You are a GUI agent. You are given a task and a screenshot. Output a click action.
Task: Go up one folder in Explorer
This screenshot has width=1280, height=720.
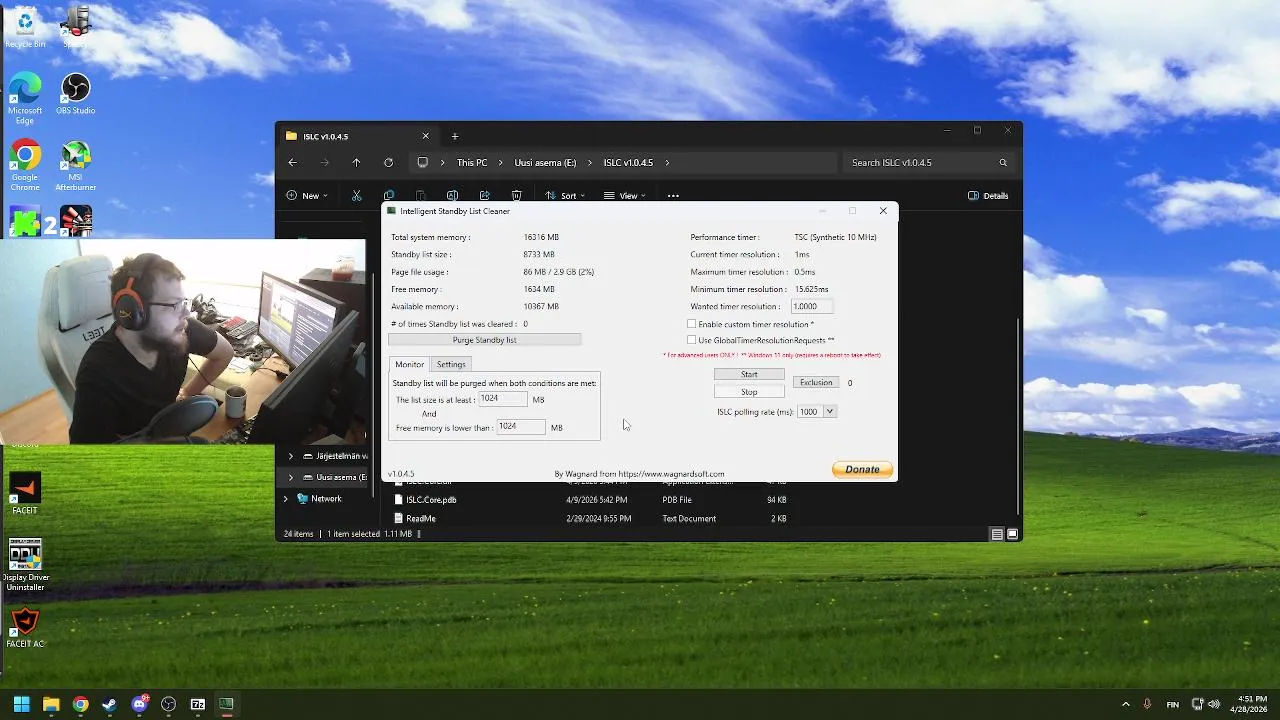point(356,163)
